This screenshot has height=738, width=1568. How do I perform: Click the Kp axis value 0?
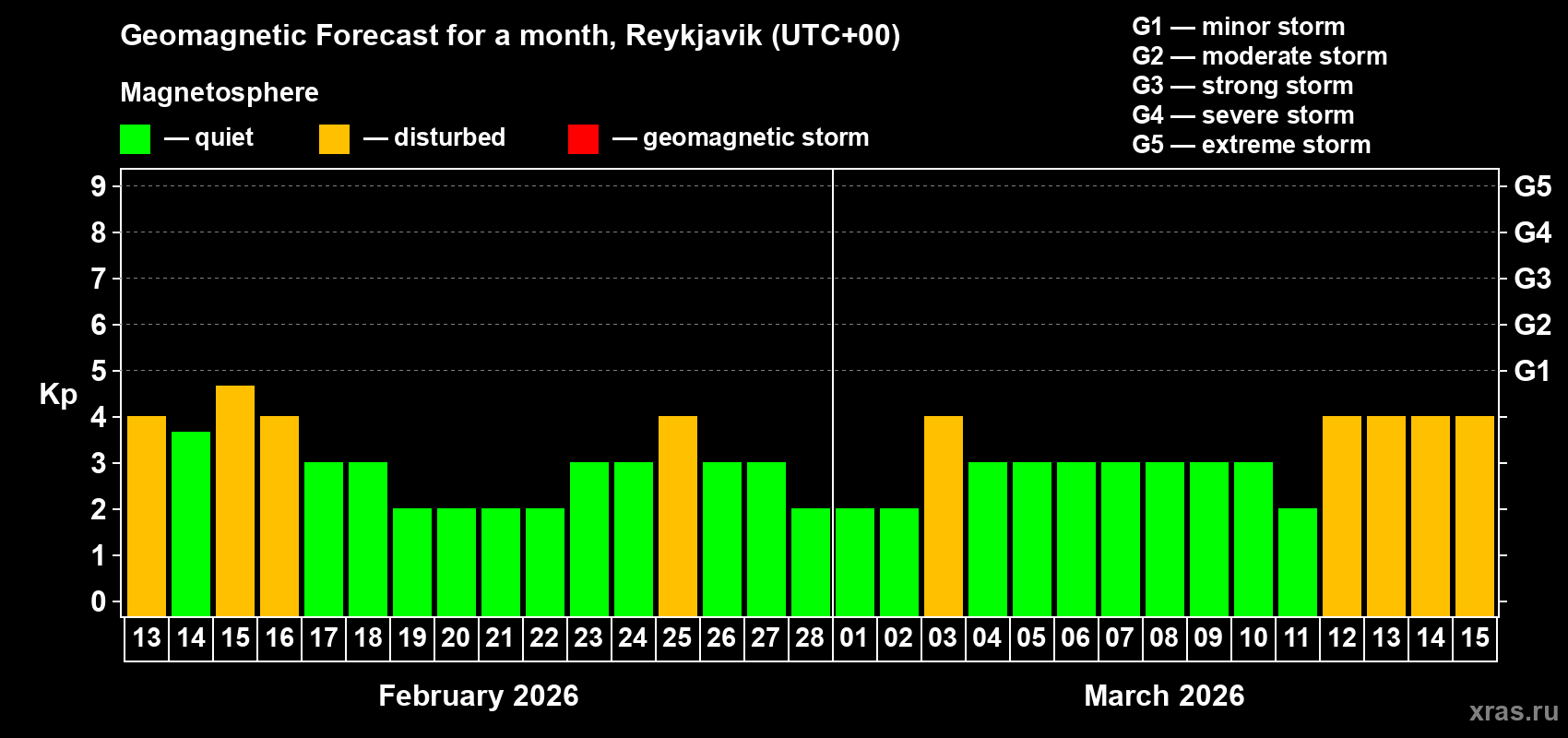(x=99, y=601)
